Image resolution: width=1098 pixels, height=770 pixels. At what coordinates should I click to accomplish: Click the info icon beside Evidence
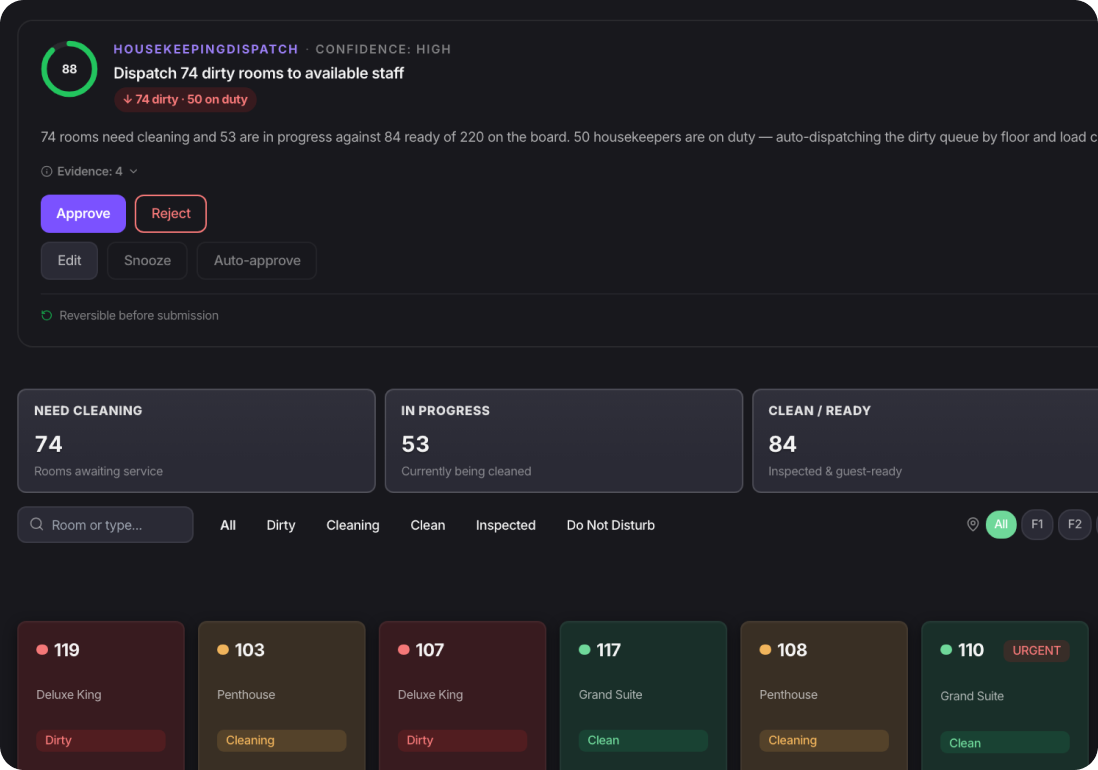47,172
